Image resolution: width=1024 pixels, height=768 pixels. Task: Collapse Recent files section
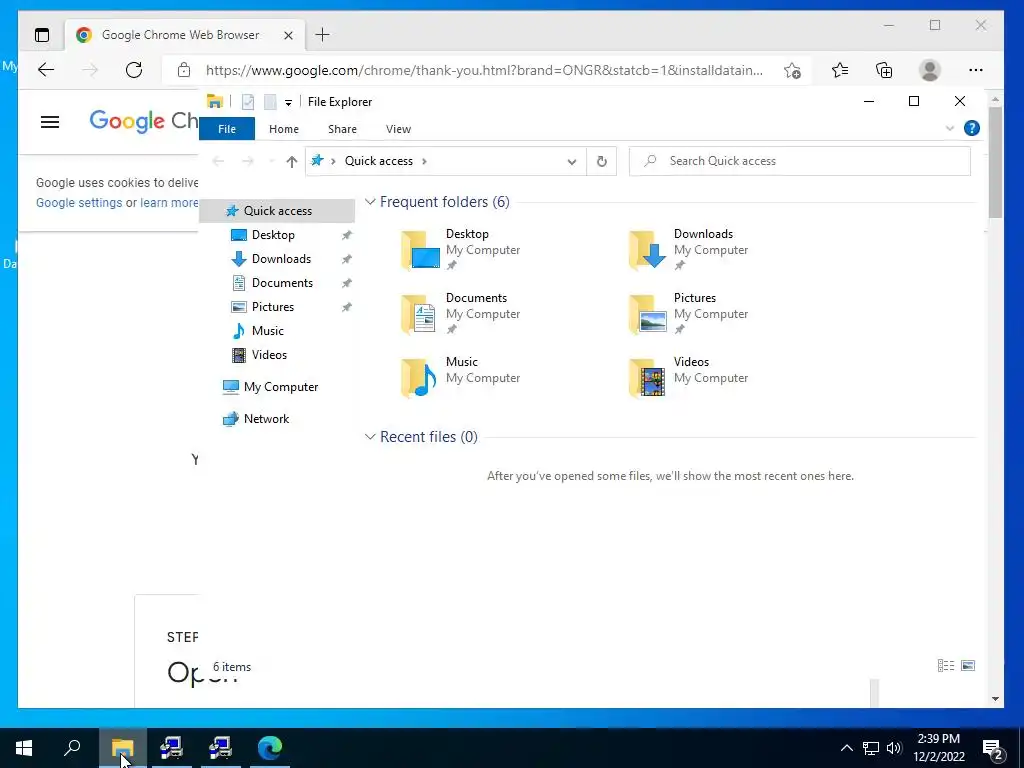[x=370, y=437]
